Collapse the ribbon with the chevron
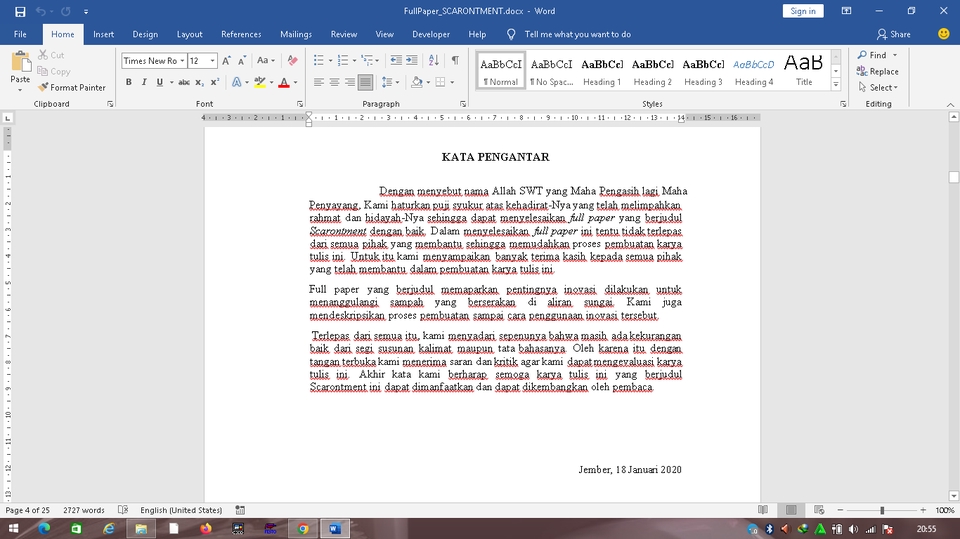This screenshot has width=960, height=539. [950, 104]
